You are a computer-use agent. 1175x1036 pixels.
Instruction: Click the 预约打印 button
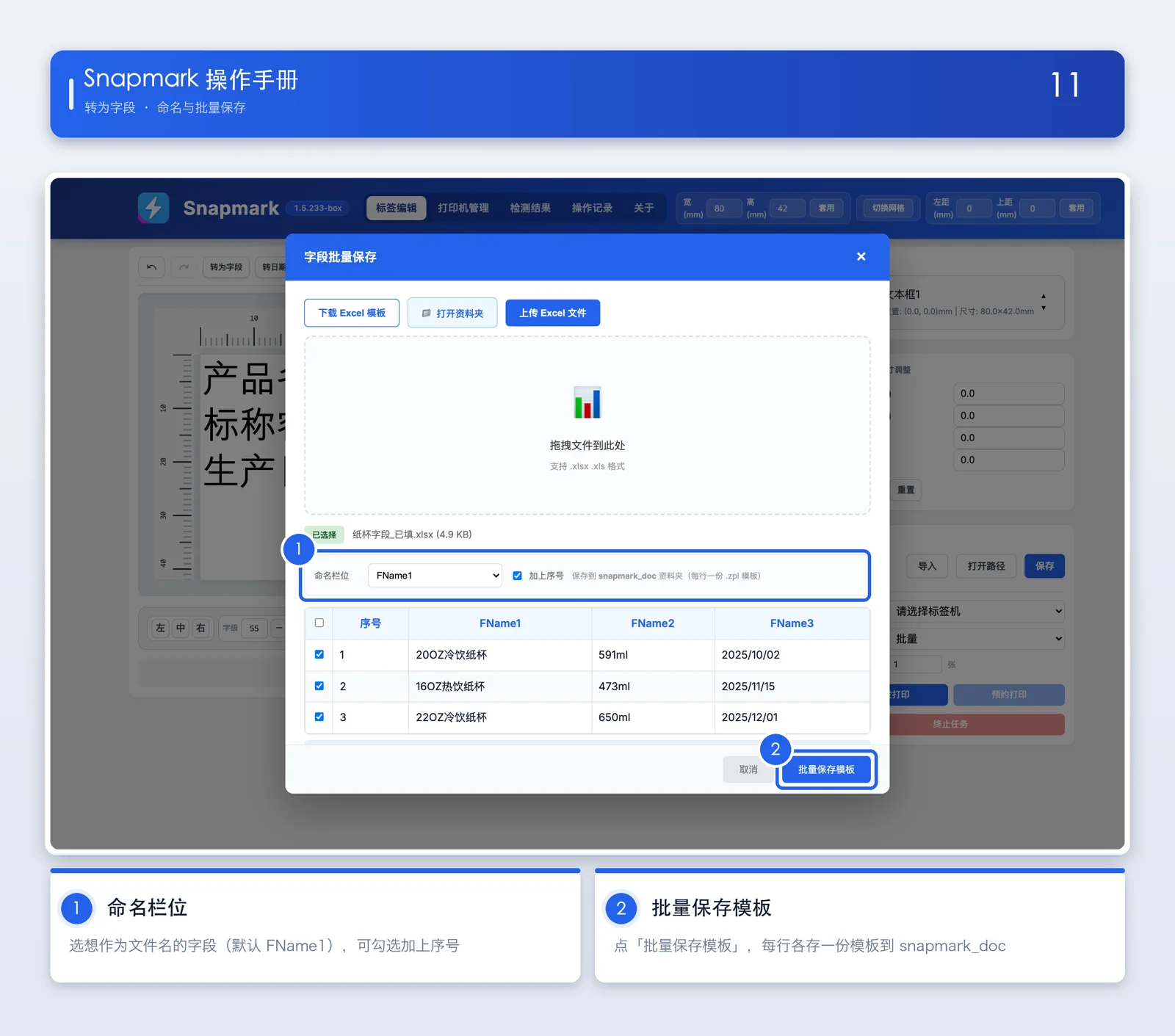pos(1009,695)
